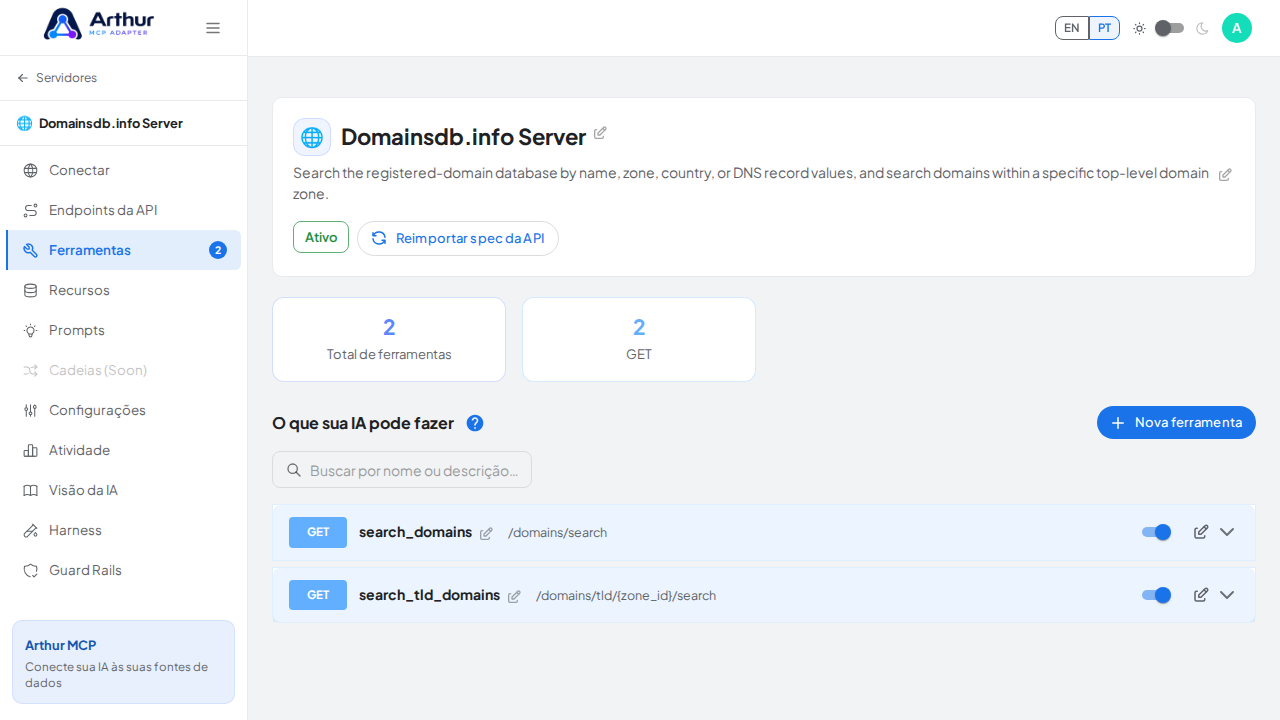The image size is (1280, 720).
Task: Open the Harness section
Action: click(x=123, y=530)
